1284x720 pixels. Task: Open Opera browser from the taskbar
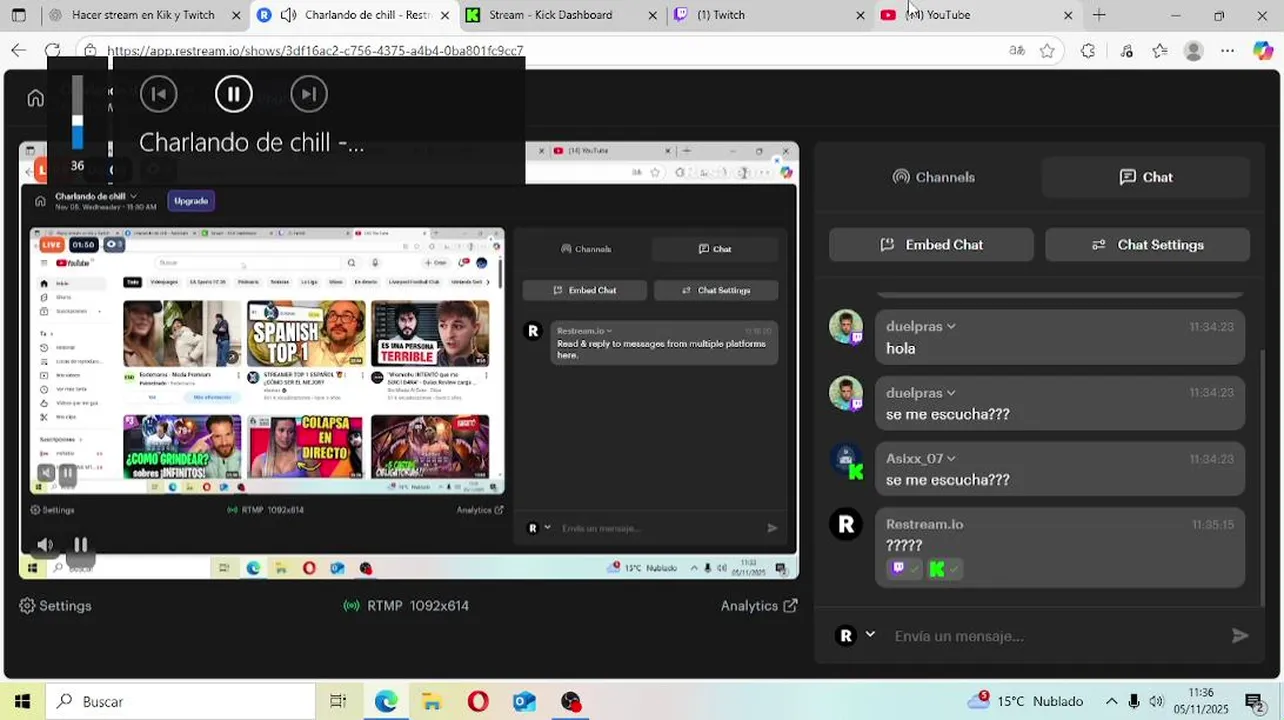click(x=478, y=701)
